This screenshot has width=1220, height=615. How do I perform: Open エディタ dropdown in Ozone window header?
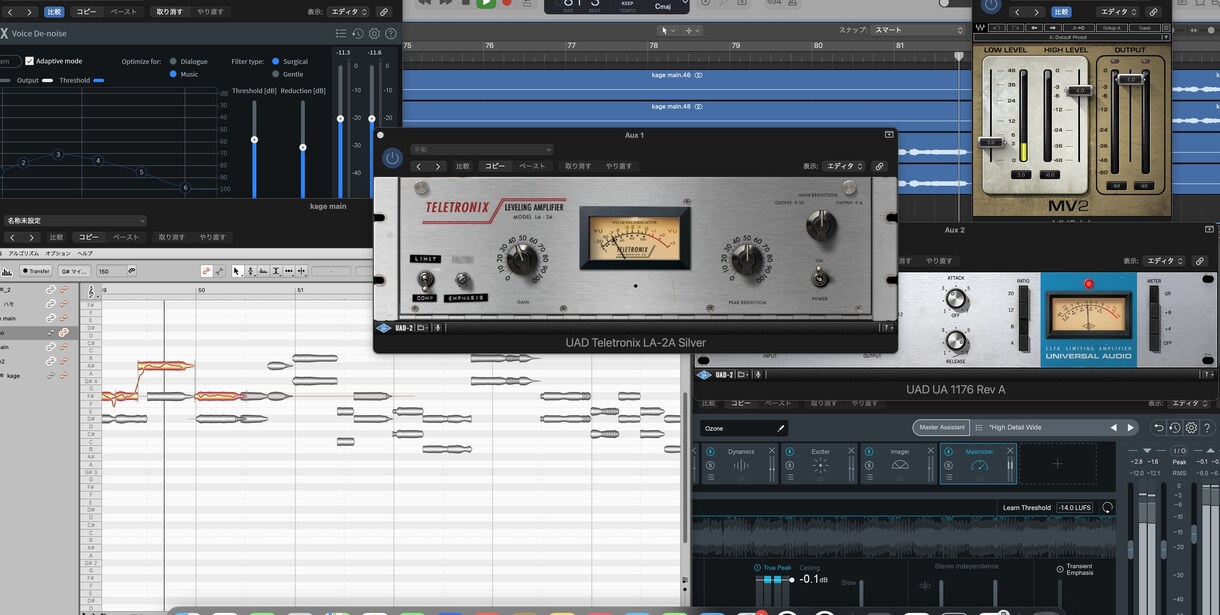1190,403
